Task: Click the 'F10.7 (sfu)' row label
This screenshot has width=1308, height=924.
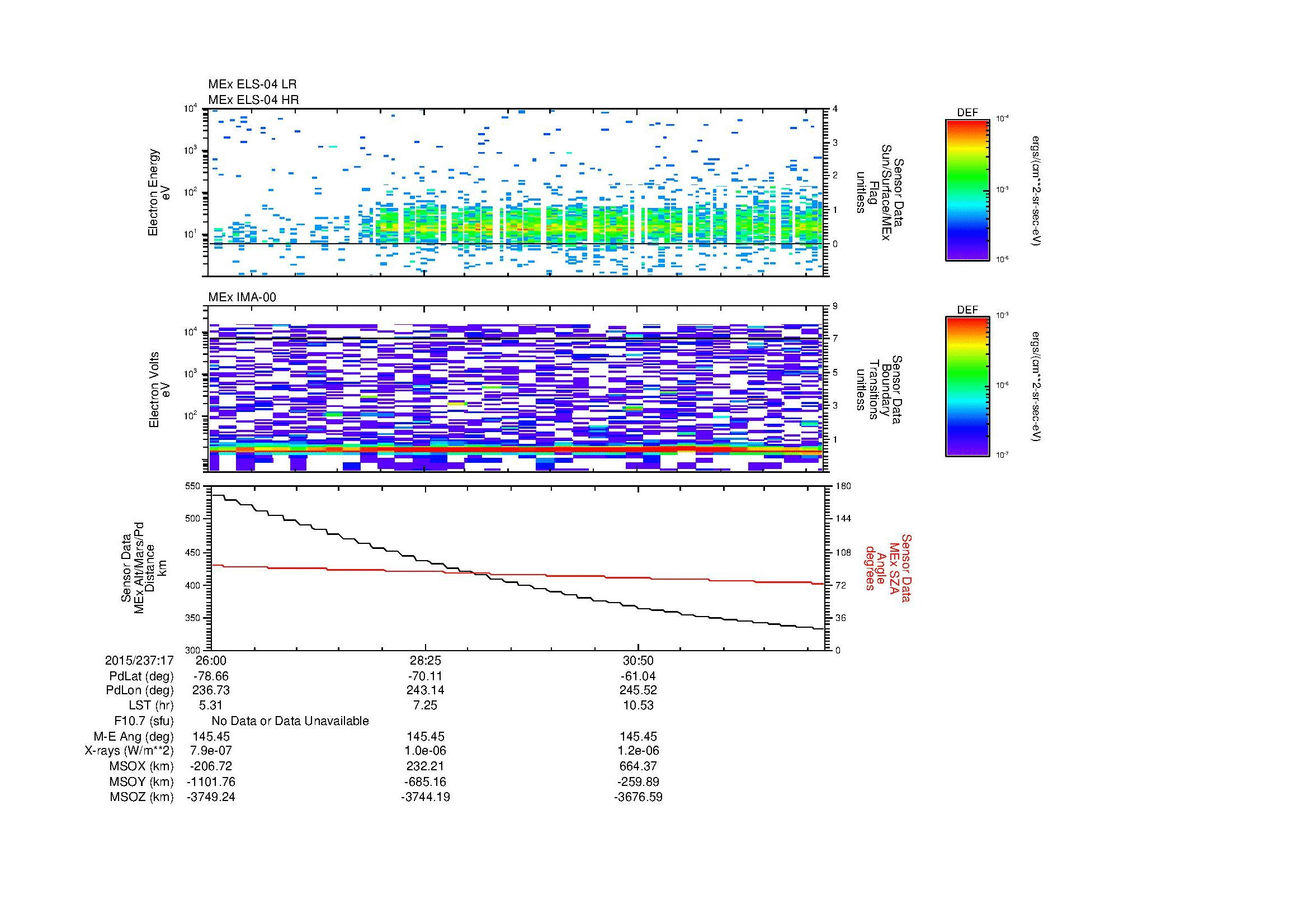Action: (x=144, y=721)
